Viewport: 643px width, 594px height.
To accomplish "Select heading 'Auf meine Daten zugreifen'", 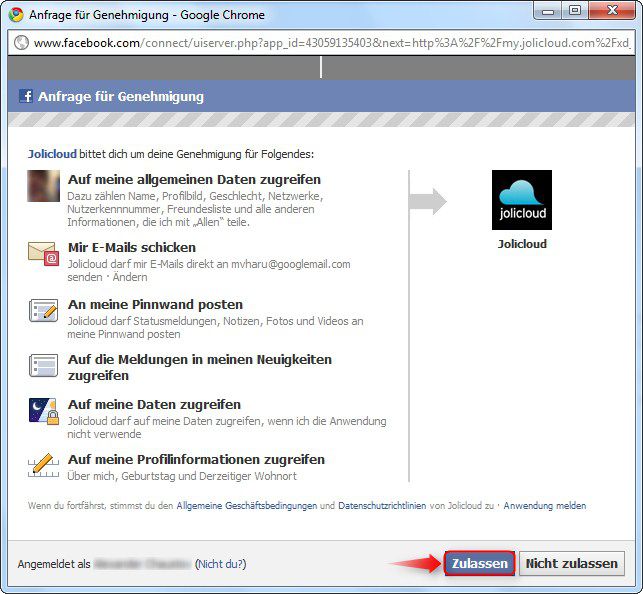I will click(x=154, y=405).
